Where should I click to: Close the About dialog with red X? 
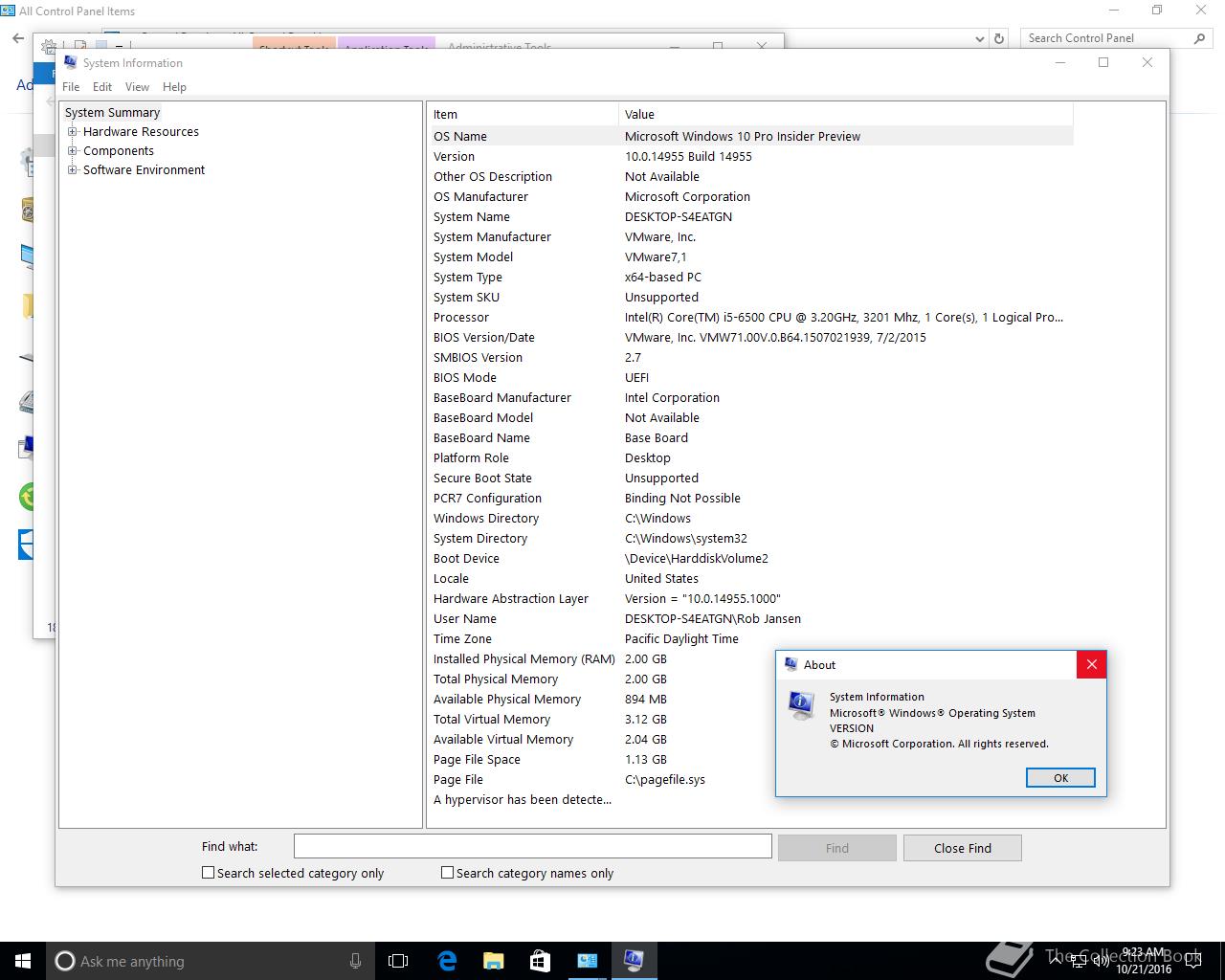coord(1091,664)
